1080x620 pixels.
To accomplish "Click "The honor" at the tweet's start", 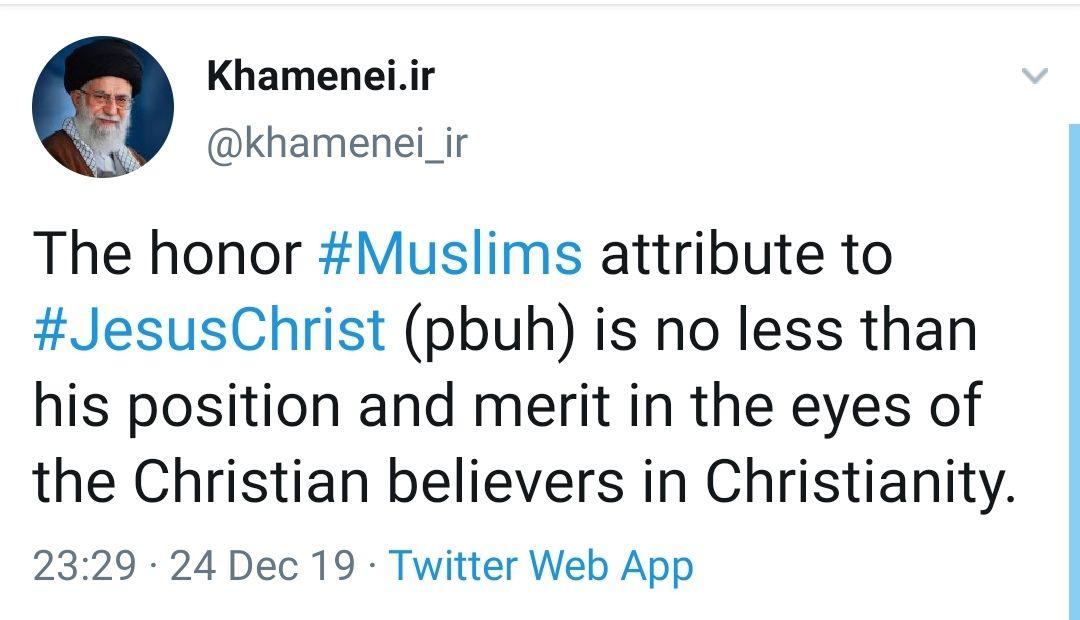I will coord(167,254).
